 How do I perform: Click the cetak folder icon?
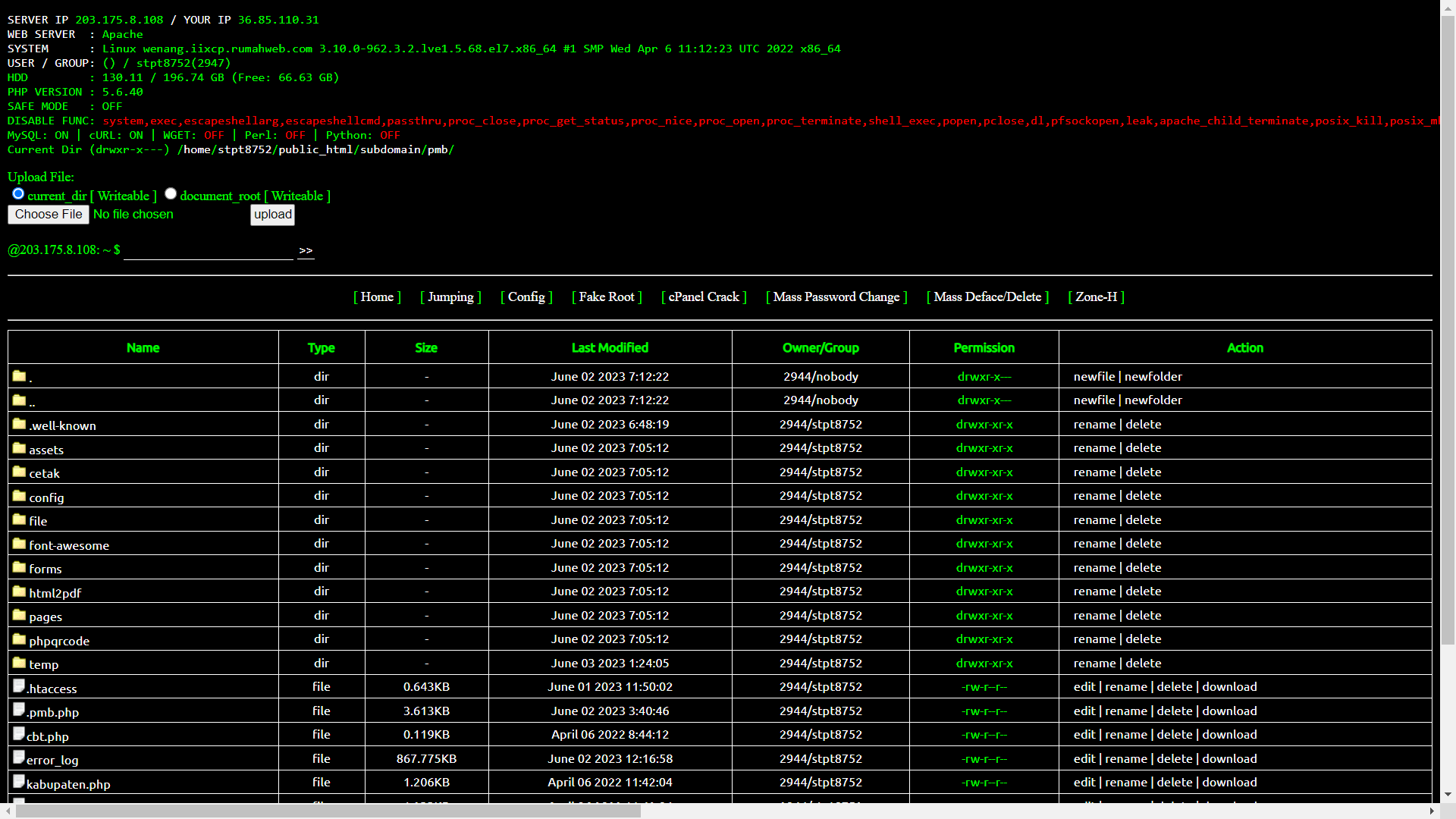point(20,472)
